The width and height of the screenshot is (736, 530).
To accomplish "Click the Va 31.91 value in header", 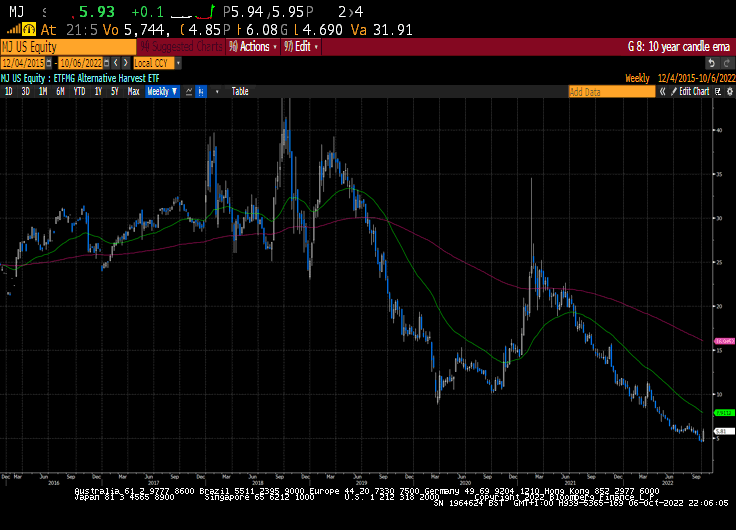I will pos(382,30).
